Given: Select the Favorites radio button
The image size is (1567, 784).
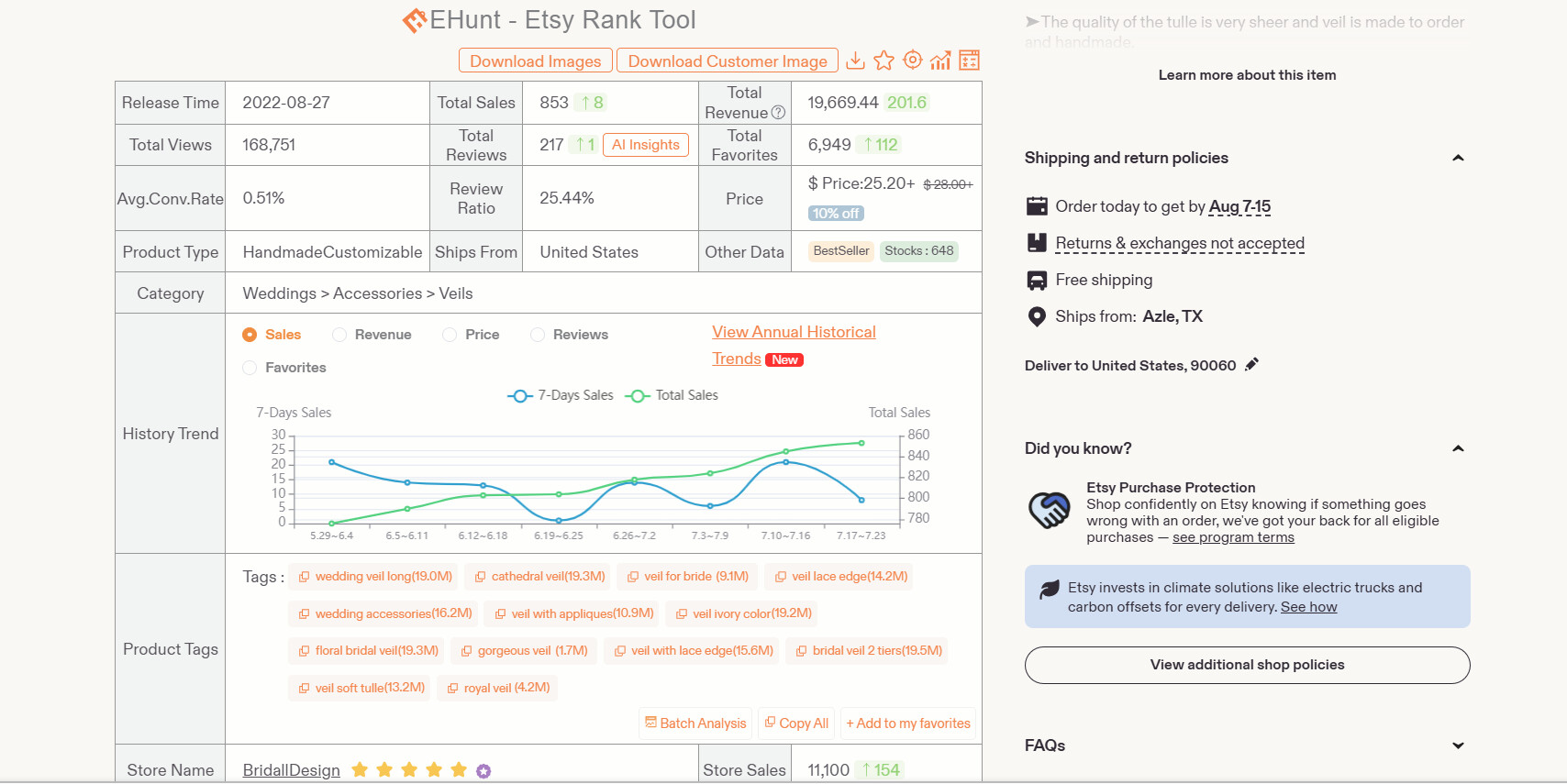Looking at the screenshot, I should point(250,368).
